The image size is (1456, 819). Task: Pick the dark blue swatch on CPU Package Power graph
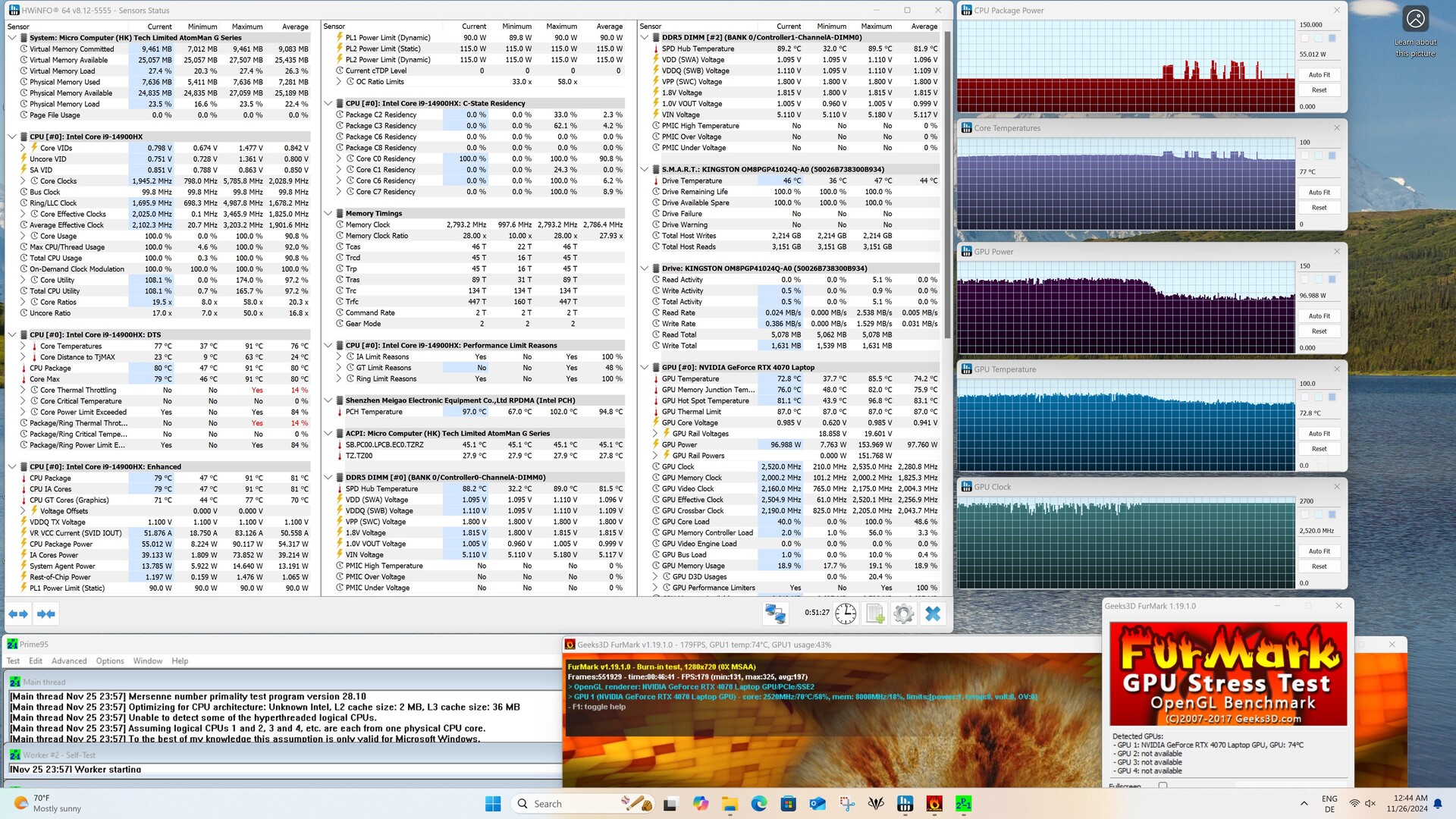point(1332,38)
